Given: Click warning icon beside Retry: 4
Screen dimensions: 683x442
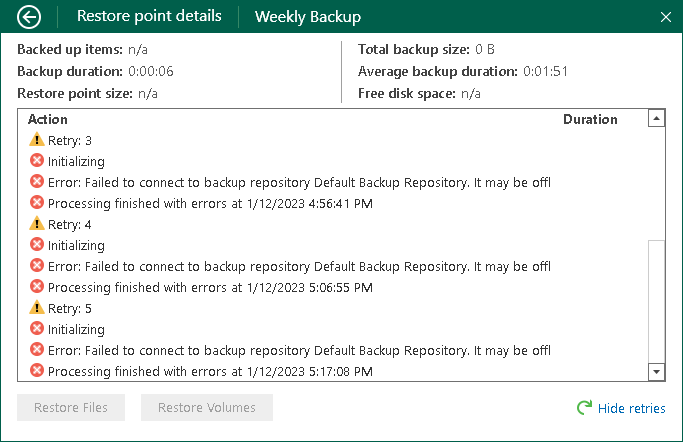Looking at the screenshot, I should [x=37, y=225].
